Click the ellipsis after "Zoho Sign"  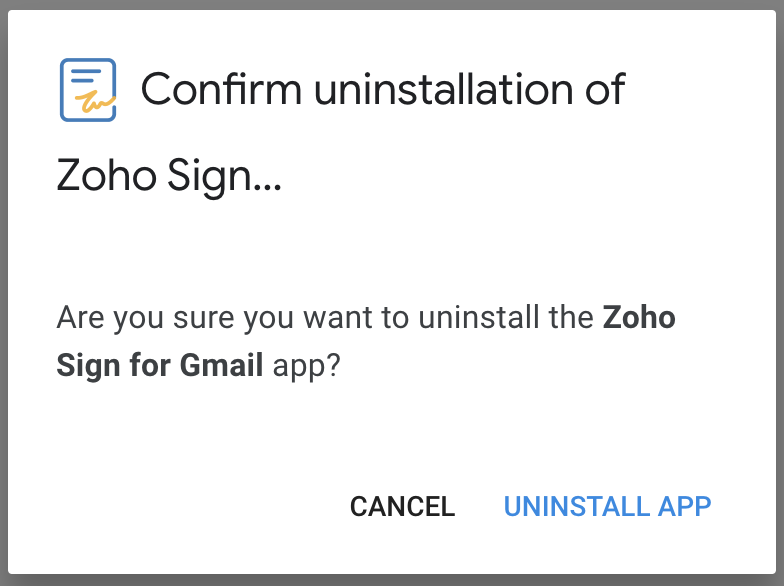[x=266, y=185]
